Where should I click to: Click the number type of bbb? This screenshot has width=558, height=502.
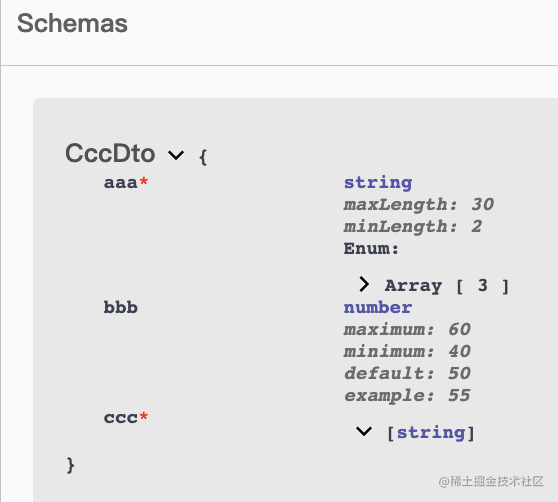(x=378, y=308)
